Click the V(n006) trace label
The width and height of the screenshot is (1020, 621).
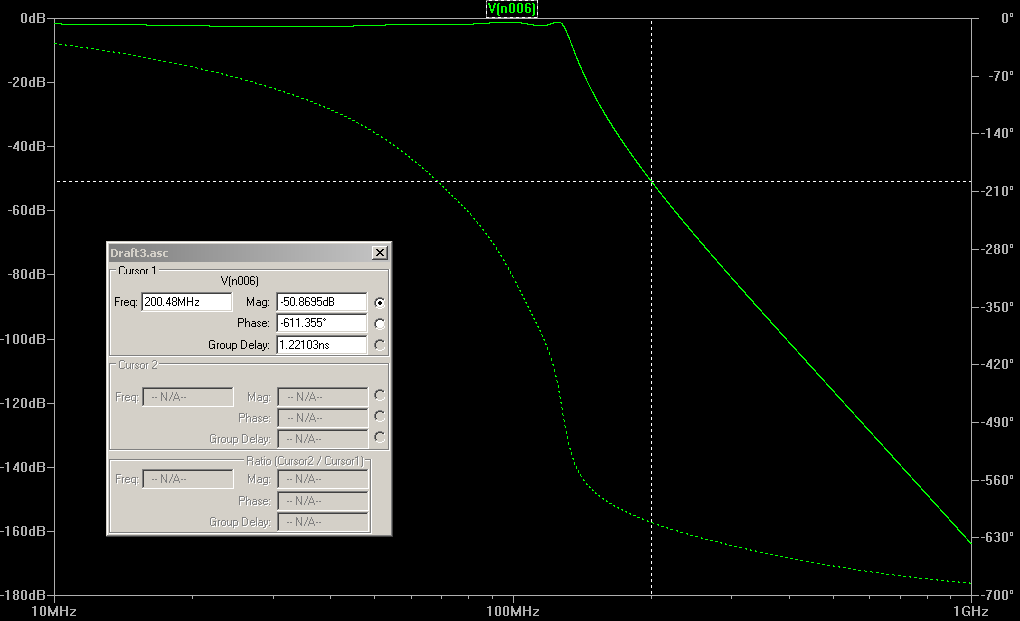click(512, 9)
